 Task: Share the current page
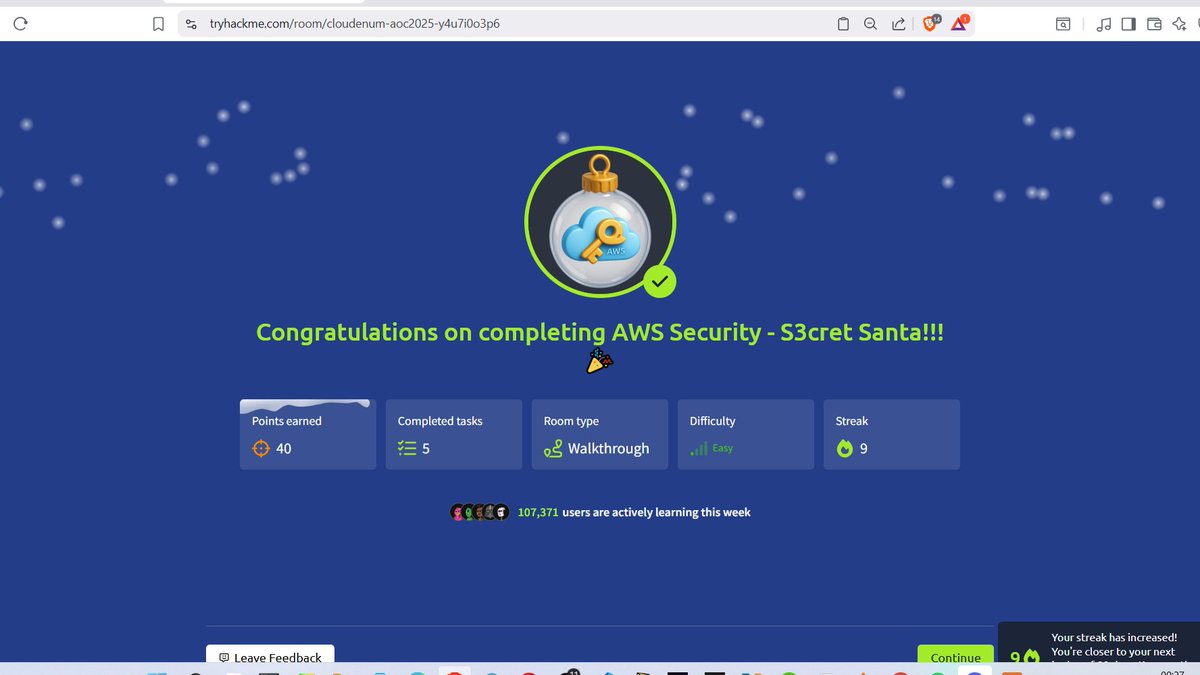898,23
